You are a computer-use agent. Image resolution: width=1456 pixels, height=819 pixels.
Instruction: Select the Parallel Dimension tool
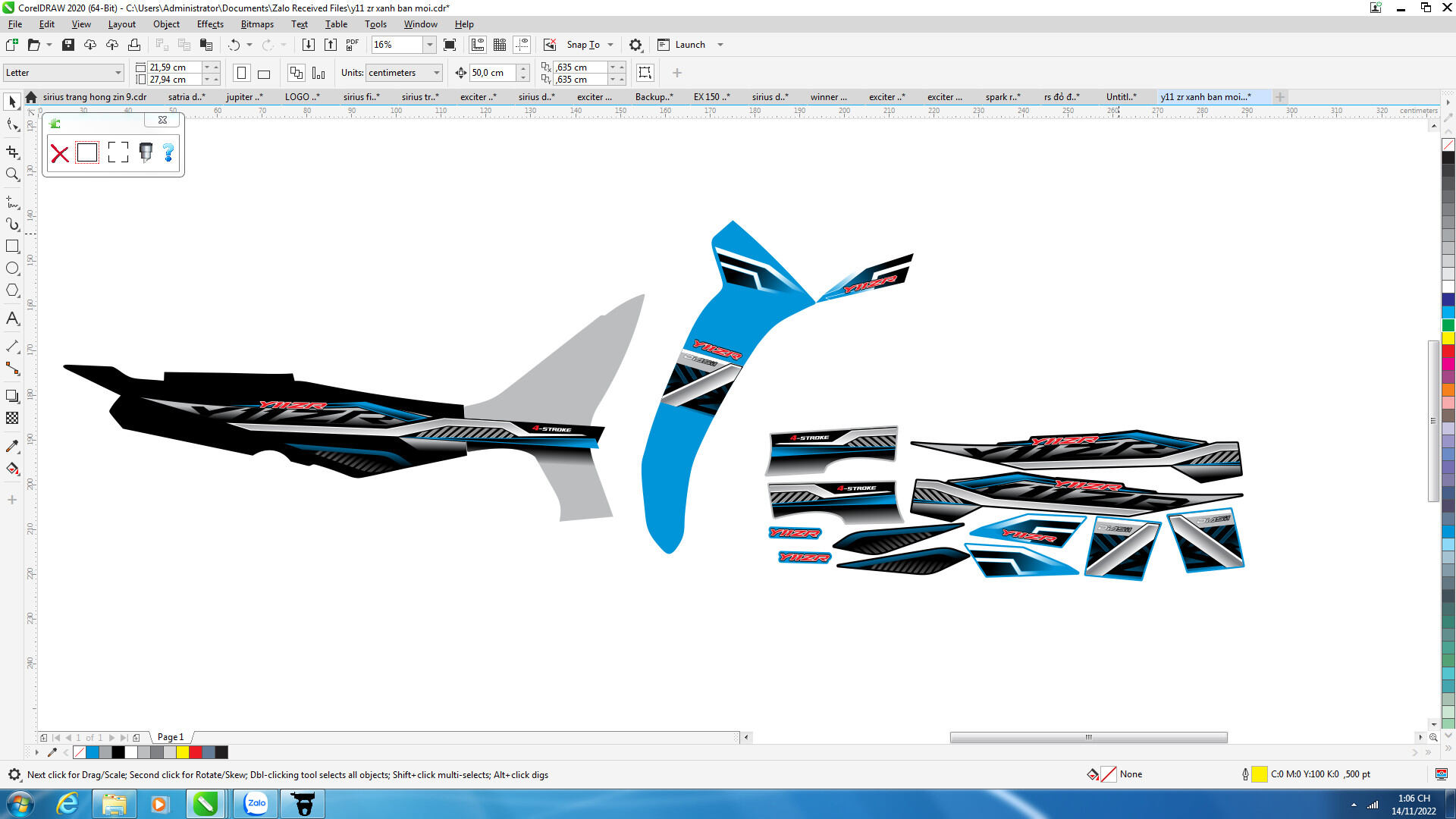point(12,347)
